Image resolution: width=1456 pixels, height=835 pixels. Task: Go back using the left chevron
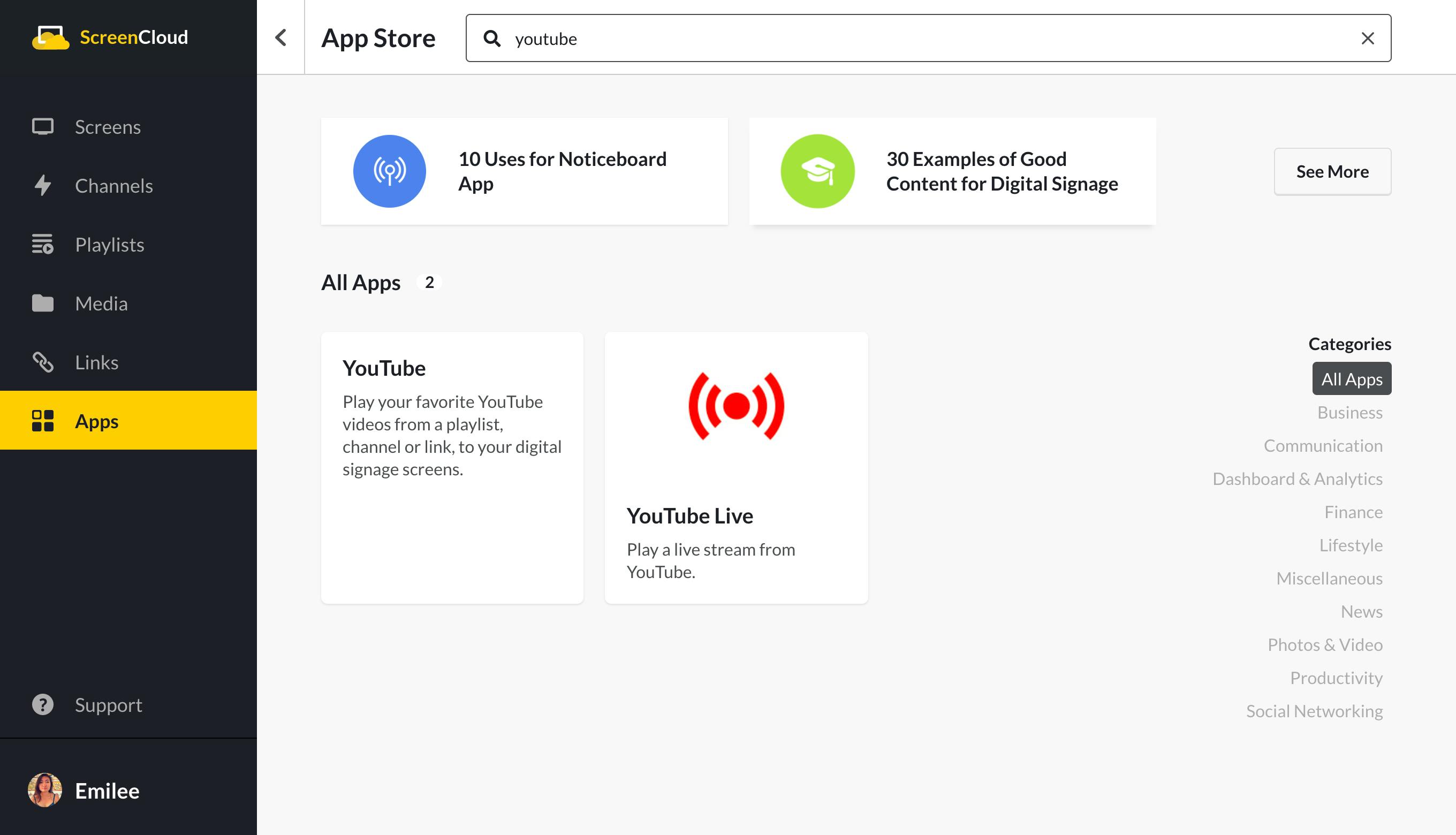pyautogui.click(x=280, y=38)
